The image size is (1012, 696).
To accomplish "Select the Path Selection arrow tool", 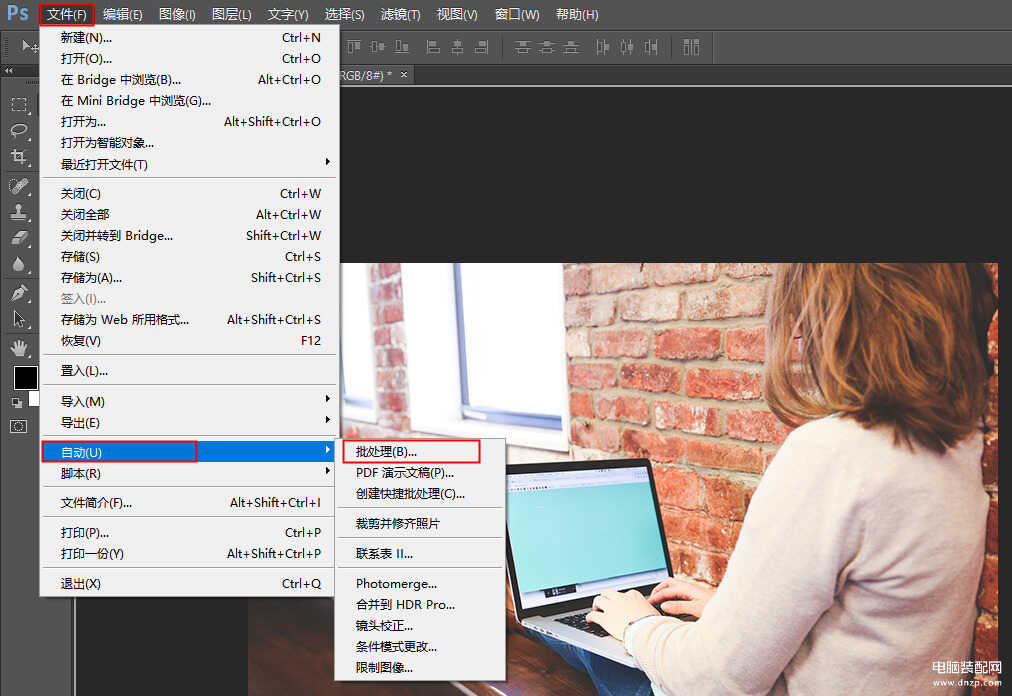I will pyautogui.click(x=19, y=319).
